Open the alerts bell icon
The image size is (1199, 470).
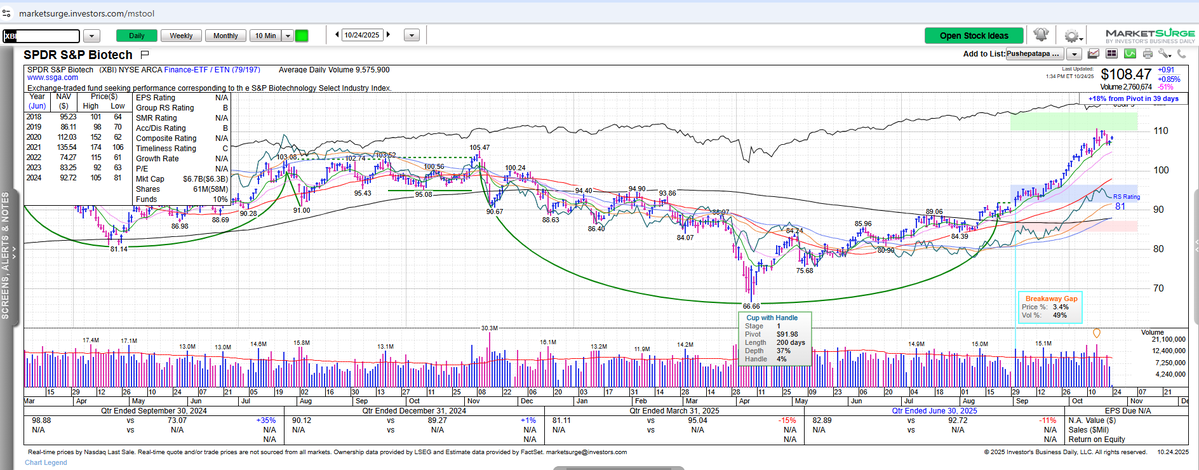(x=1041, y=35)
